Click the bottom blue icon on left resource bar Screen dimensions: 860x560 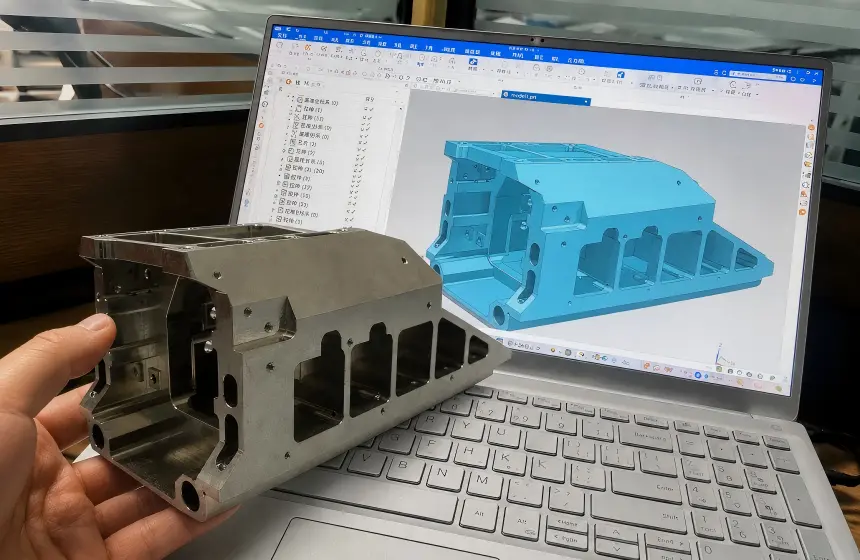pyautogui.click(x=246, y=202)
